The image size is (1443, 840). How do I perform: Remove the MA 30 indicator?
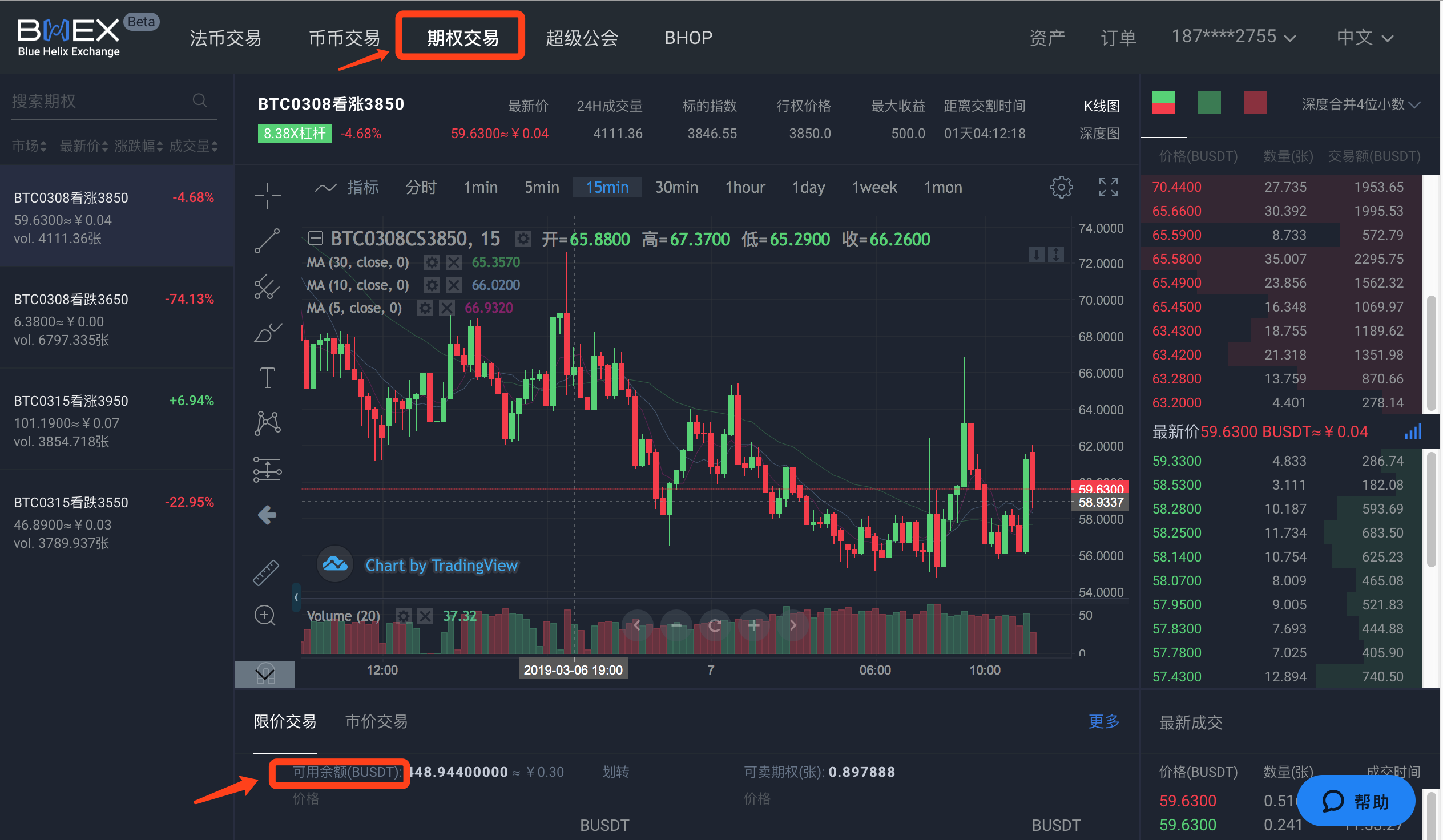point(454,263)
